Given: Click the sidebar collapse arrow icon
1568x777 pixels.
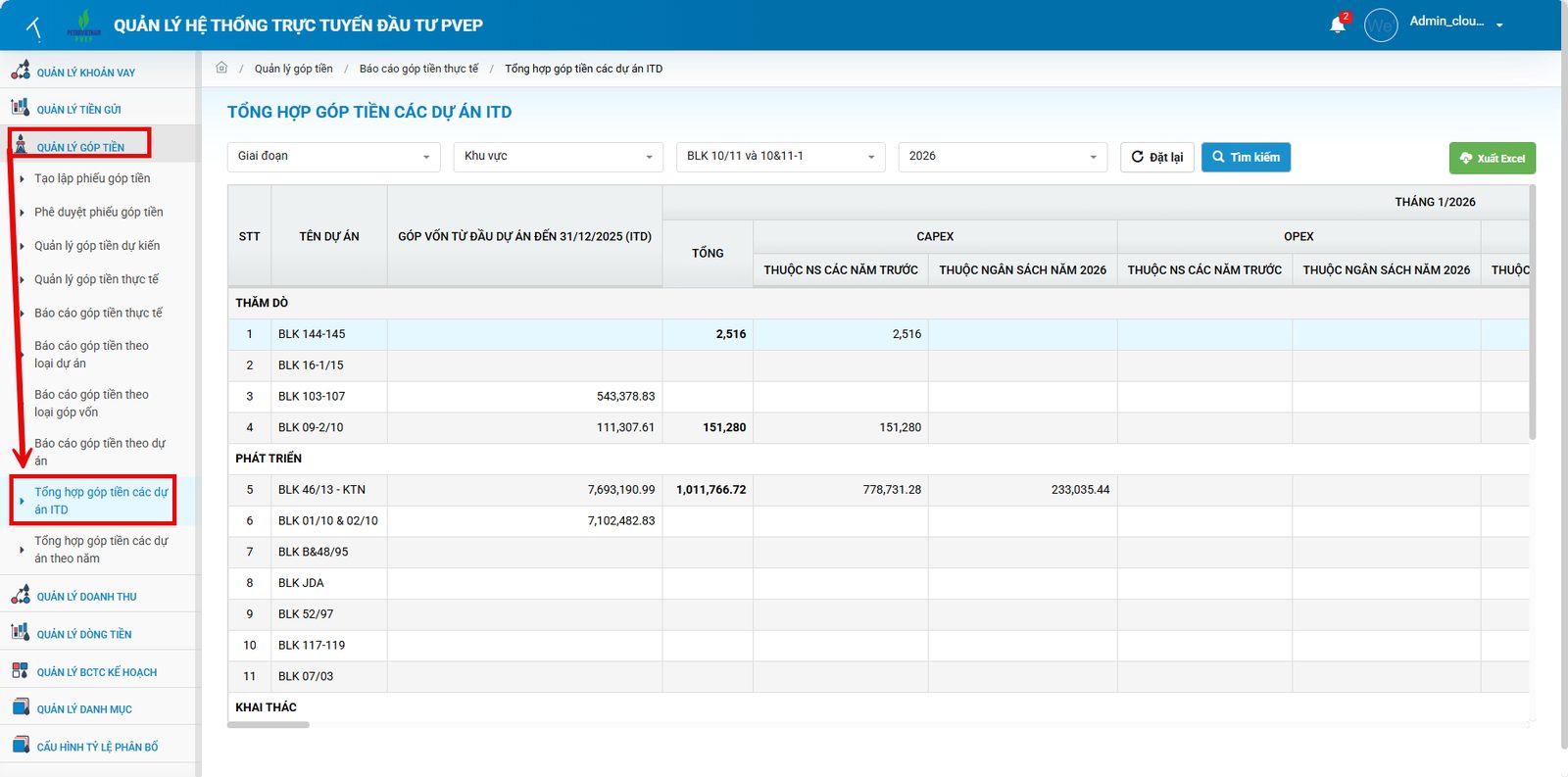Looking at the screenshot, I should pos(34,27).
